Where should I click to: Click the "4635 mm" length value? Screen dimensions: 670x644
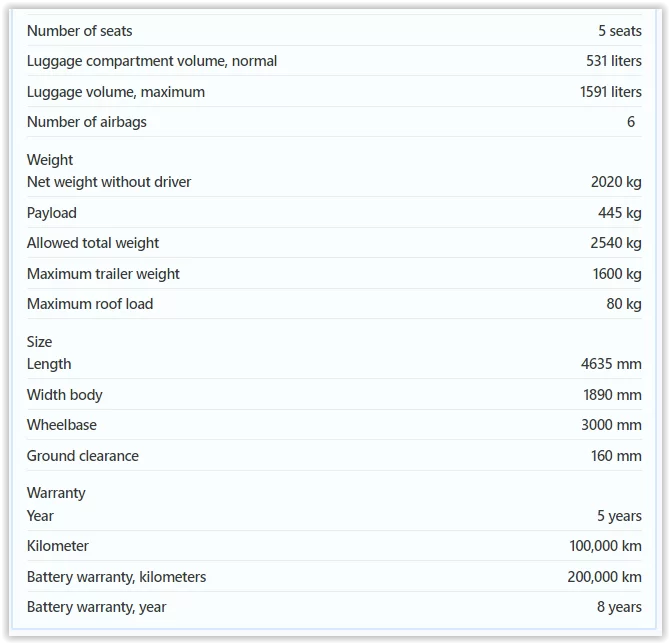tap(613, 364)
